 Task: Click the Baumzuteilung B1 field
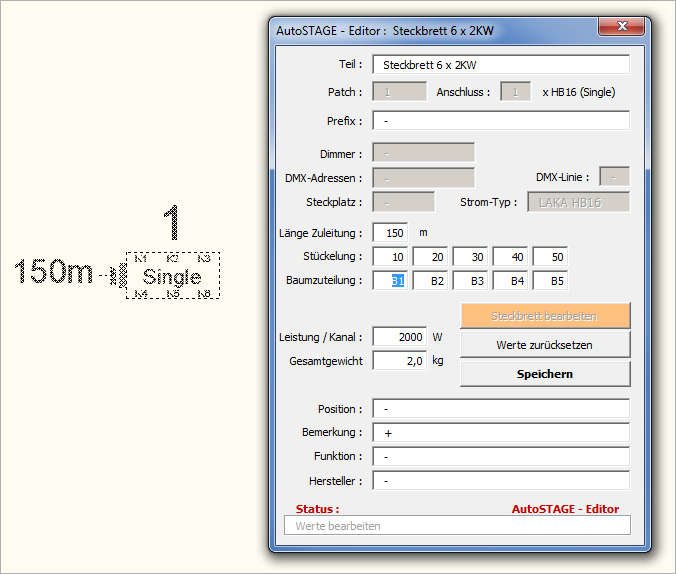[x=390, y=281]
